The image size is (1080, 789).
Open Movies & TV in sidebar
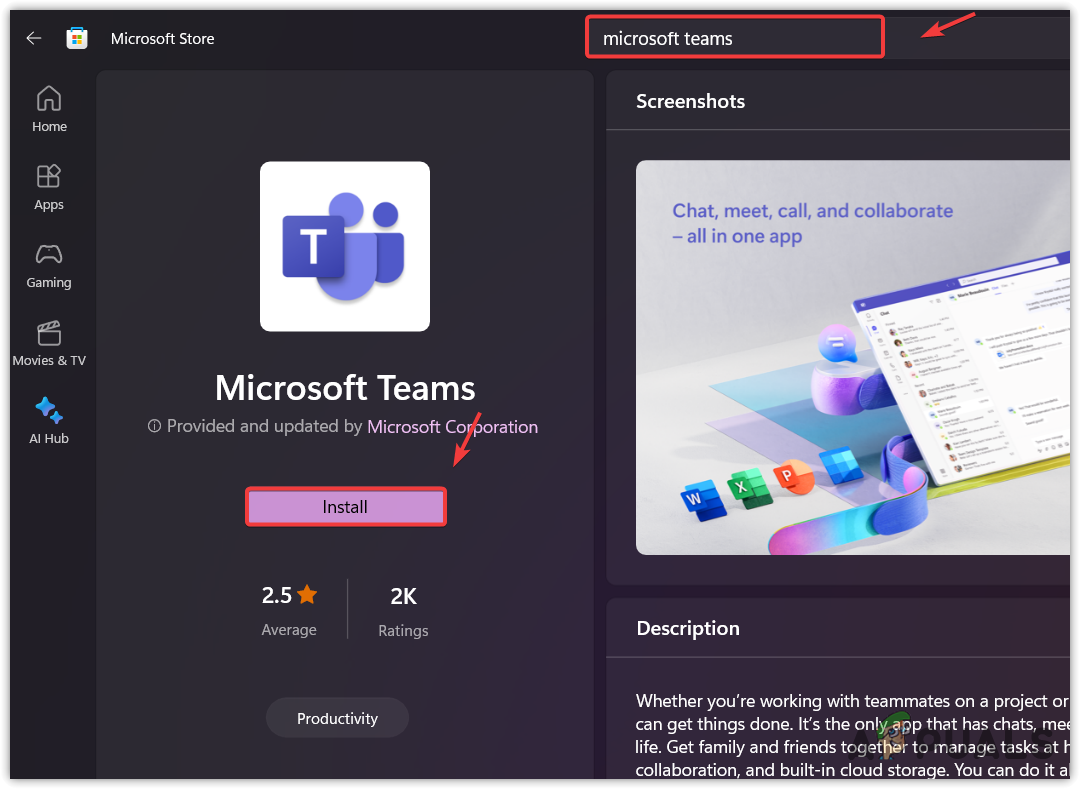tap(49, 344)
